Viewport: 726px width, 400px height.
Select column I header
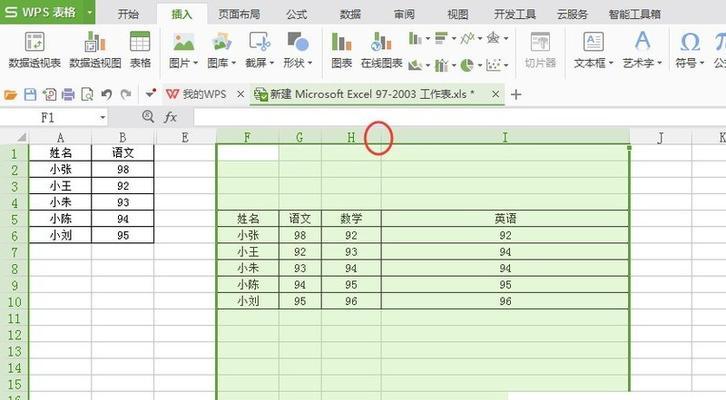click(505, 137)
